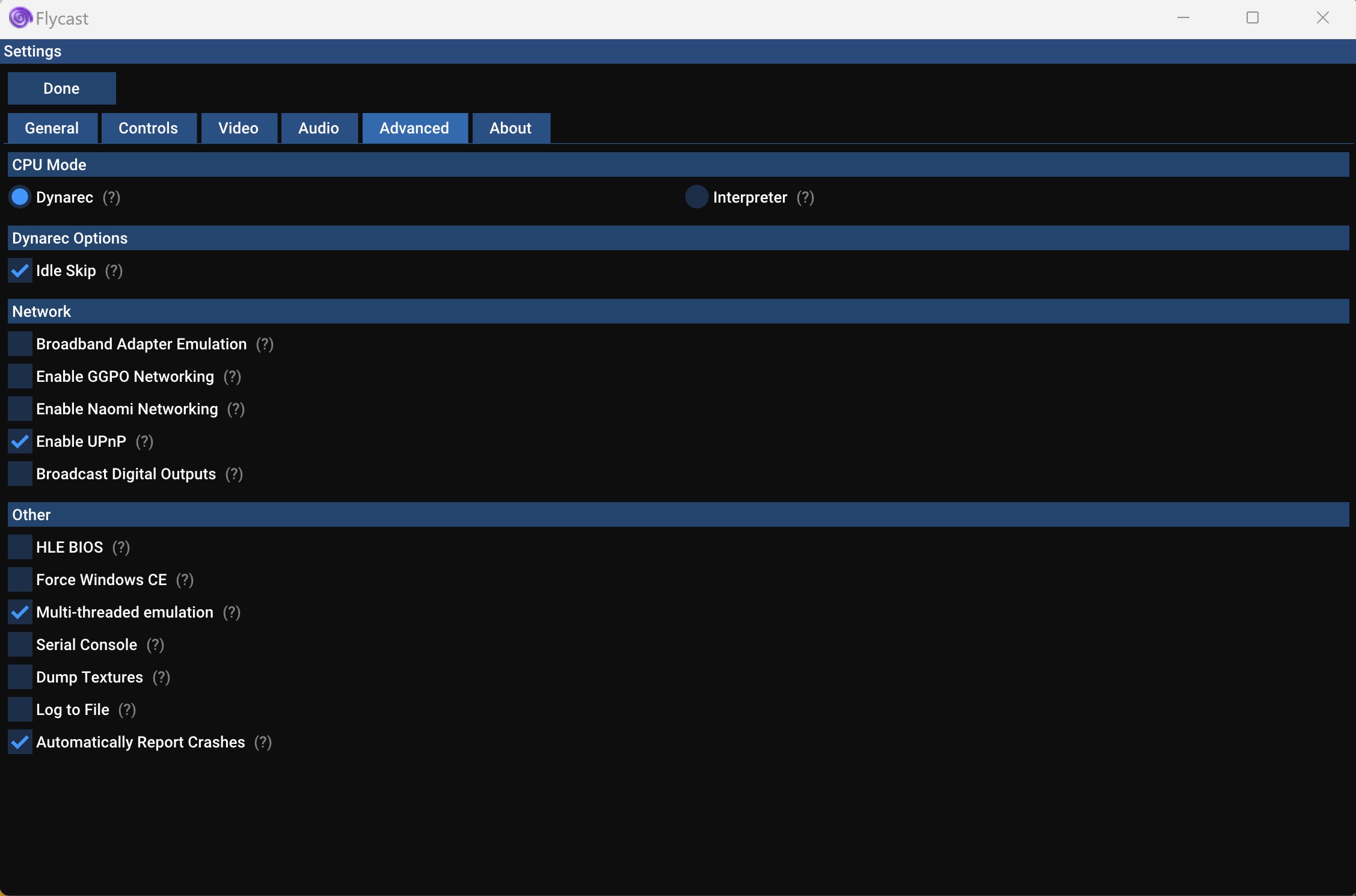Image resolution: width=1356 pixels, height=896 pixels.
Task: View help for HLE BIOS option
Action: 120,548
